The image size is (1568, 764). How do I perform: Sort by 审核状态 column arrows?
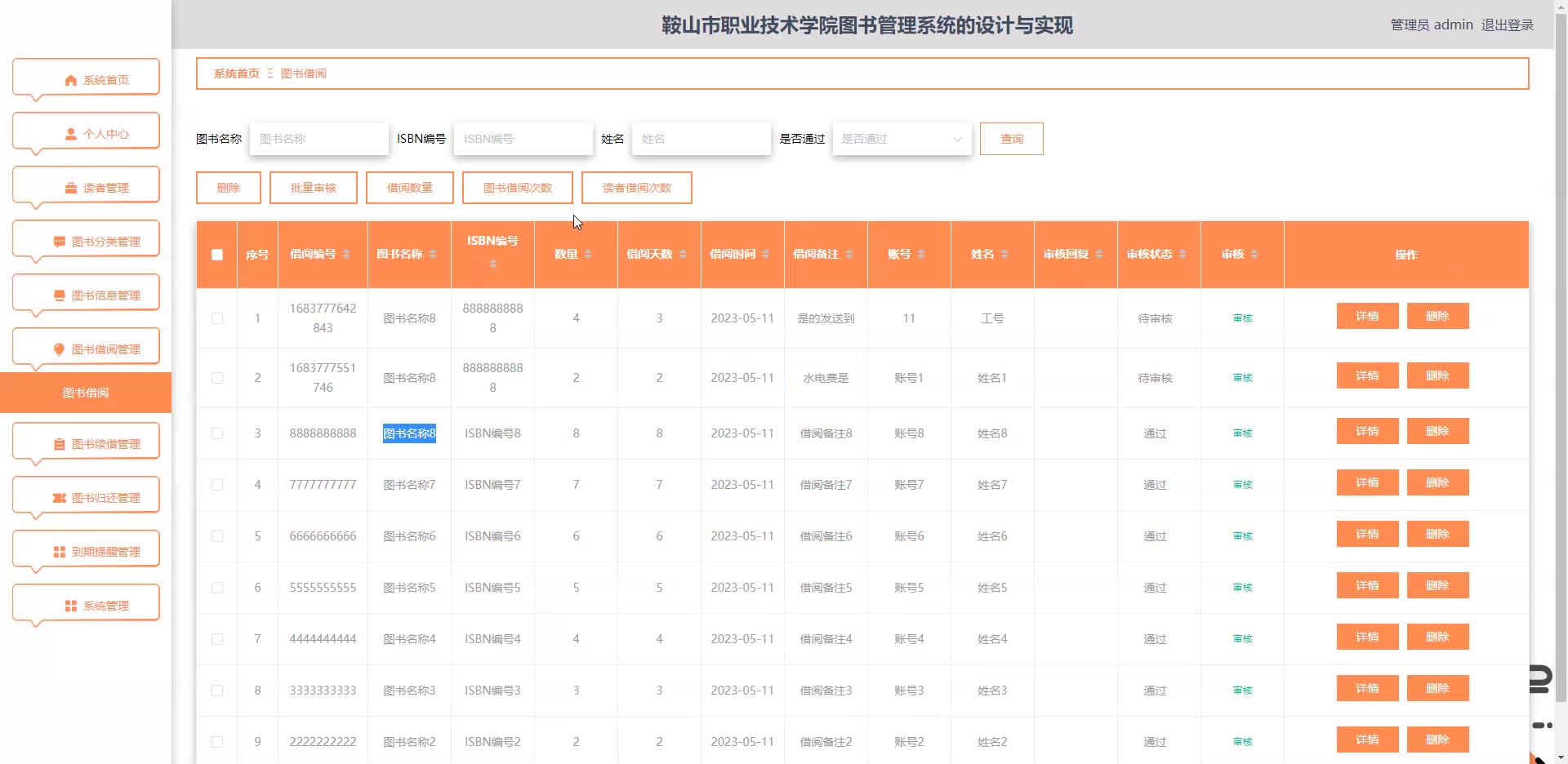click(1183, 255)
